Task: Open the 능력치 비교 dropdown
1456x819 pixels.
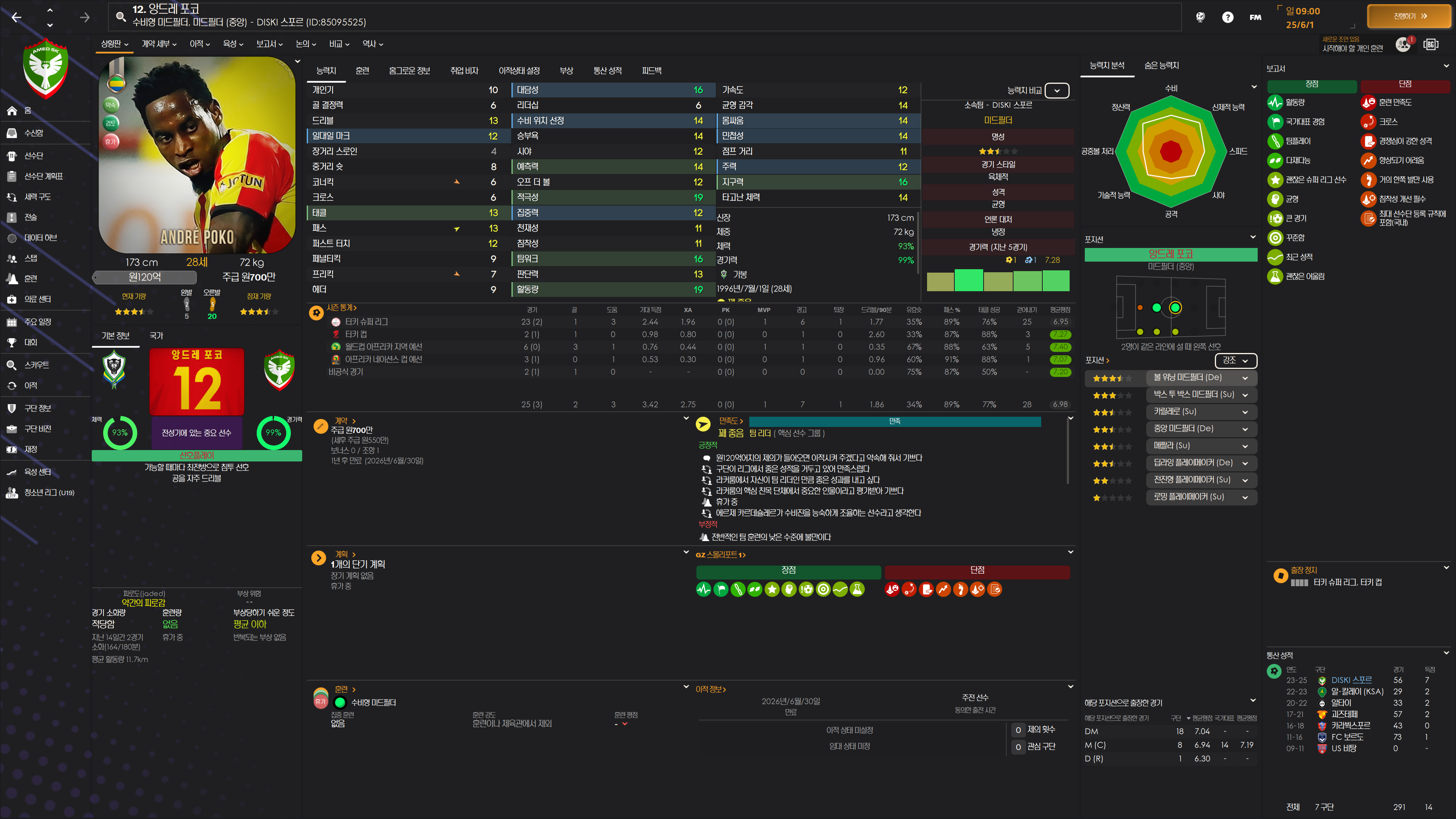Action: tap(1056, 91)
